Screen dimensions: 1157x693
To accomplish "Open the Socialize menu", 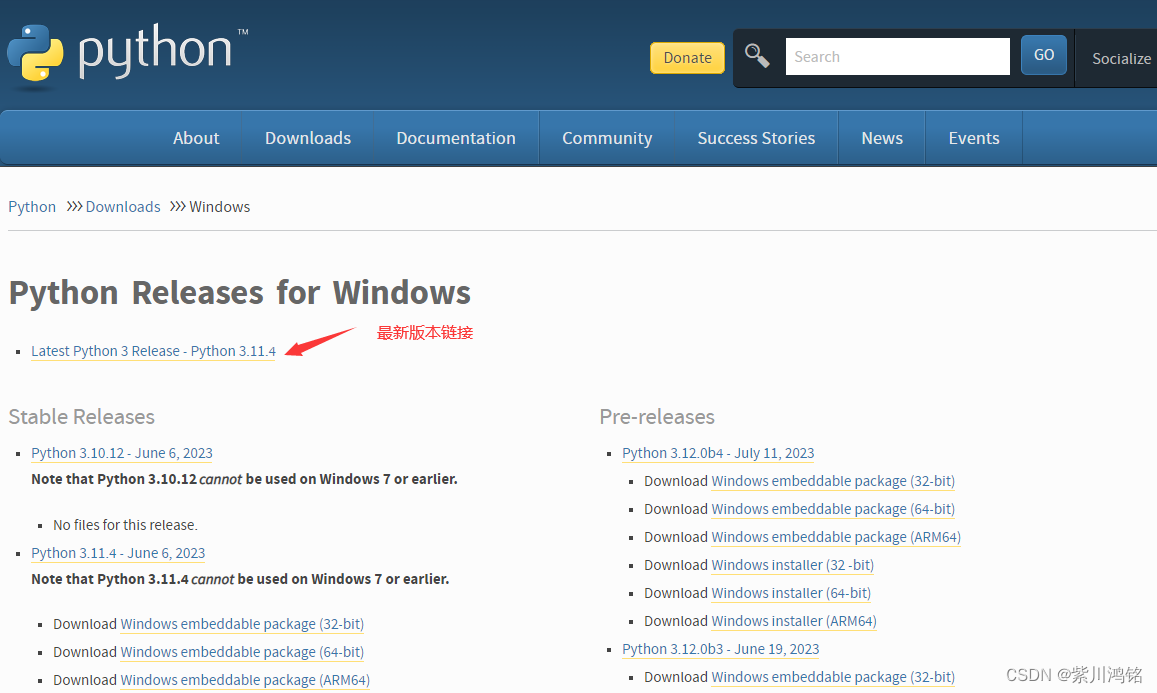I will [1120, 58].
